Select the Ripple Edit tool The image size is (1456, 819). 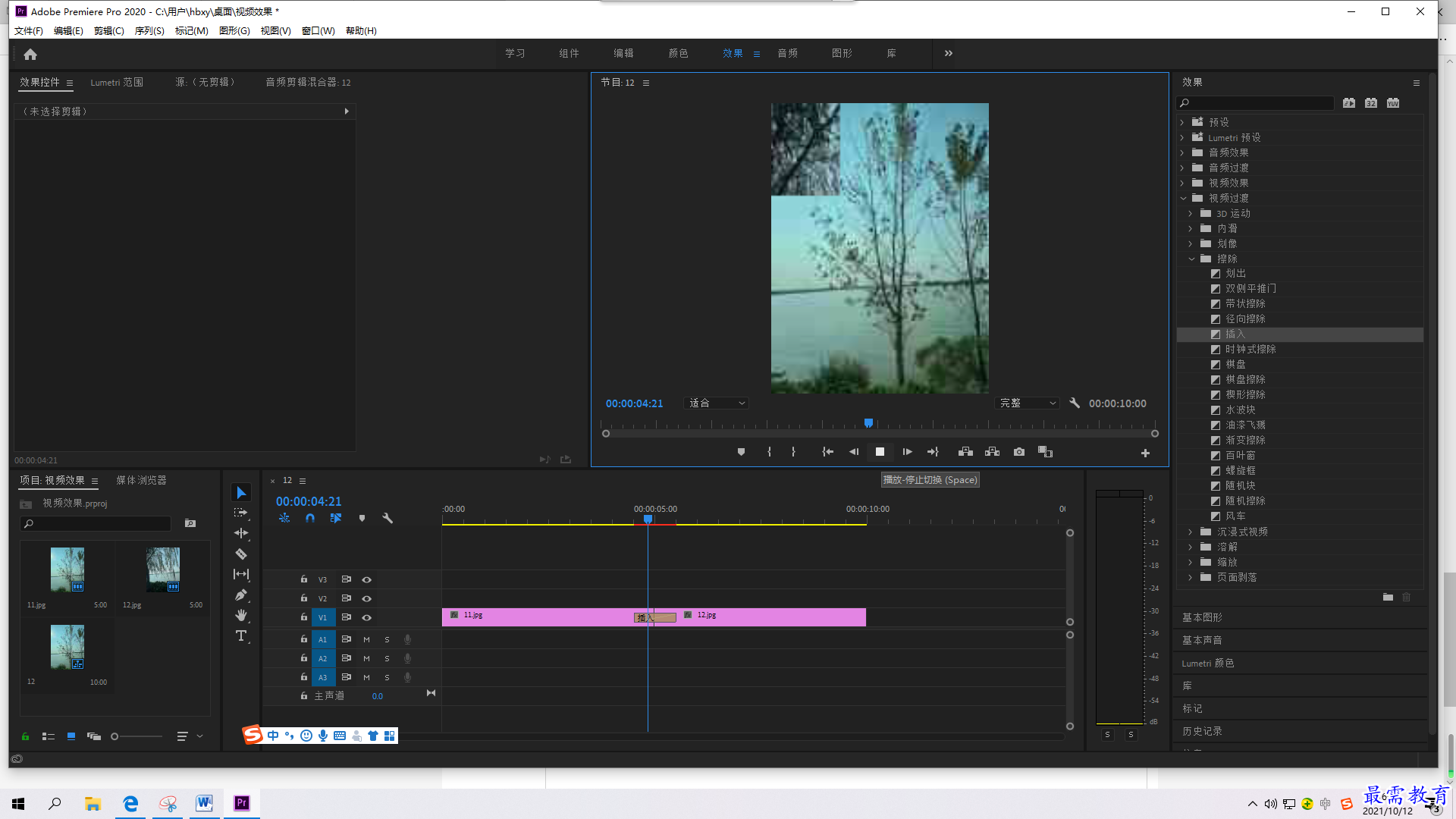point(241,533)
